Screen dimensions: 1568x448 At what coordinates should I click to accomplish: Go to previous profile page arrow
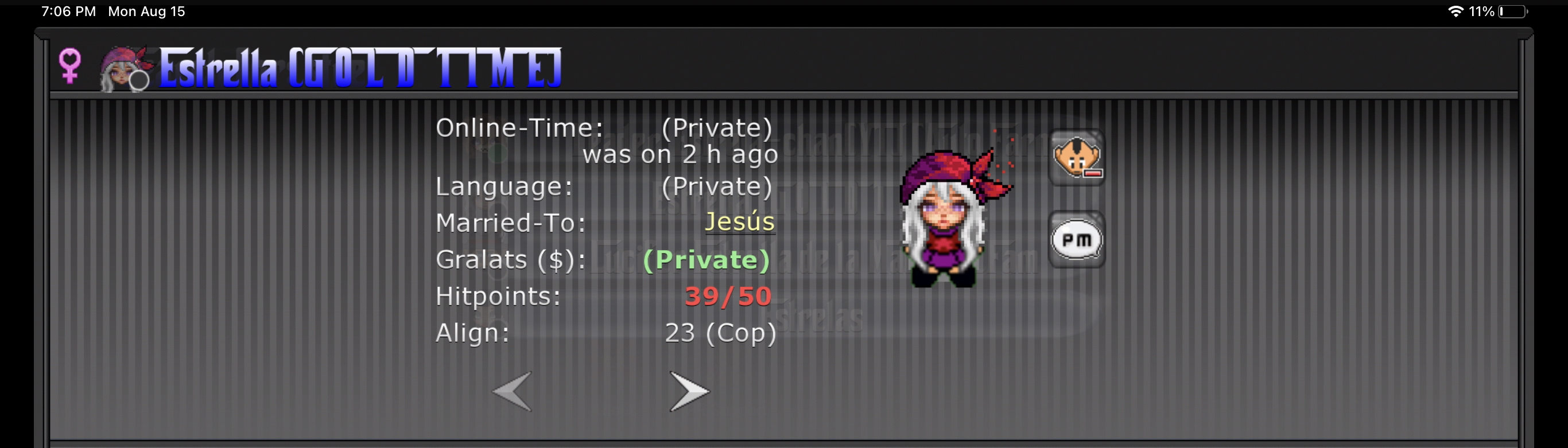tap(512, 391)
